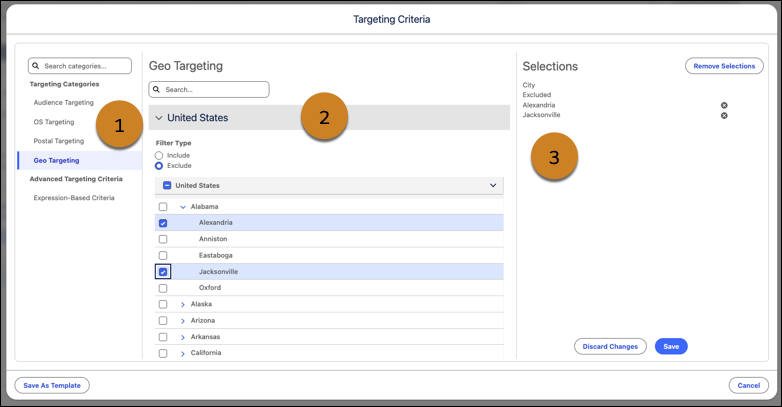Viewport: 782px width, 407px height.
Task: Check the California checkbox
Action: (163, 353)
